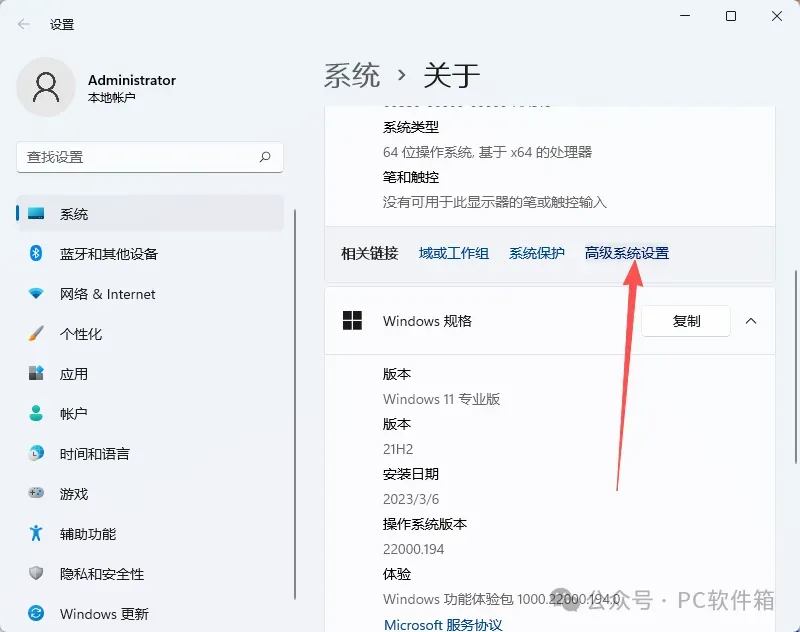Click the 系统 monitor icon in sidebar

click(36, 213)
